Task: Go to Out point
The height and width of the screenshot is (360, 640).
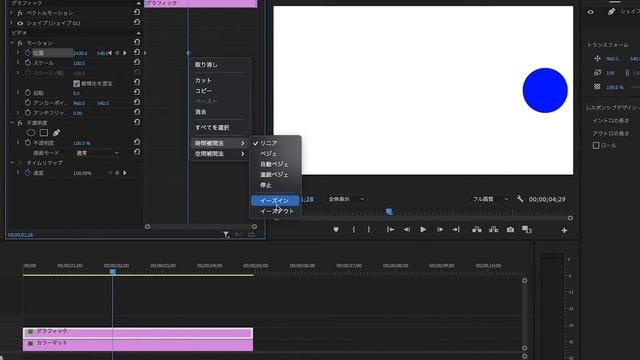Action: 456,230
